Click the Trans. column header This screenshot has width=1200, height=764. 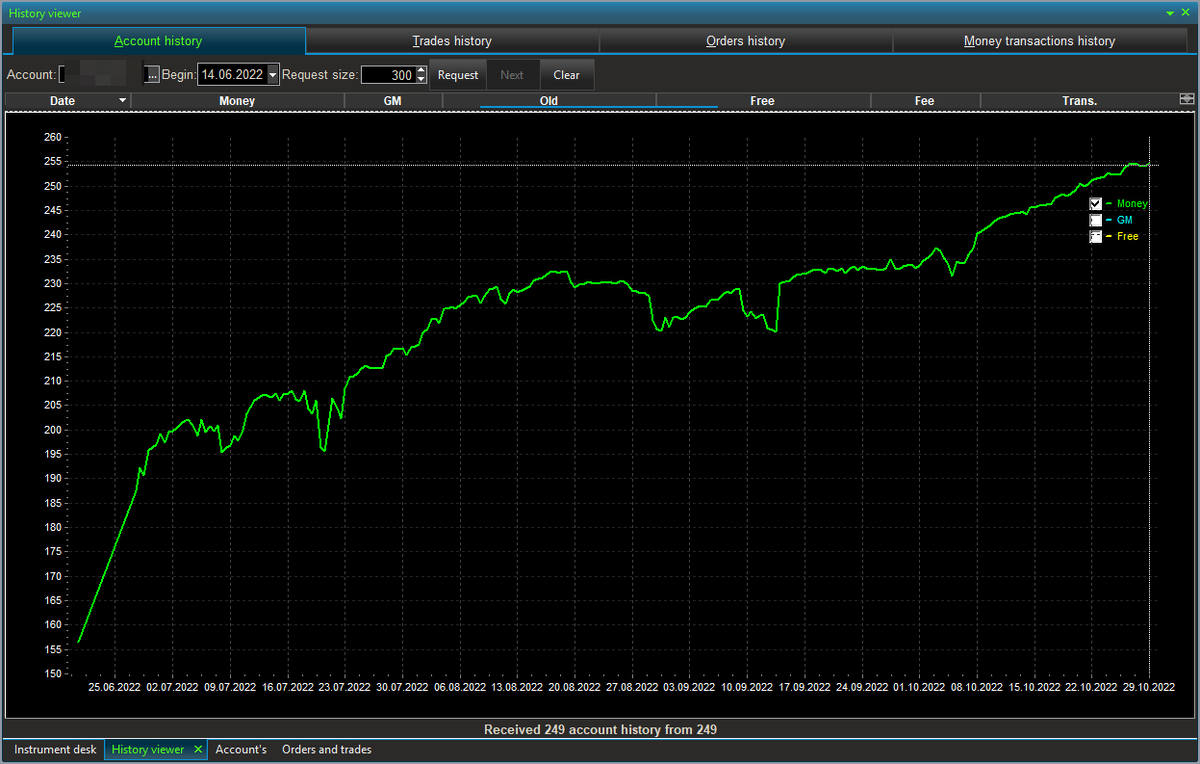[x=1080, y=100]
